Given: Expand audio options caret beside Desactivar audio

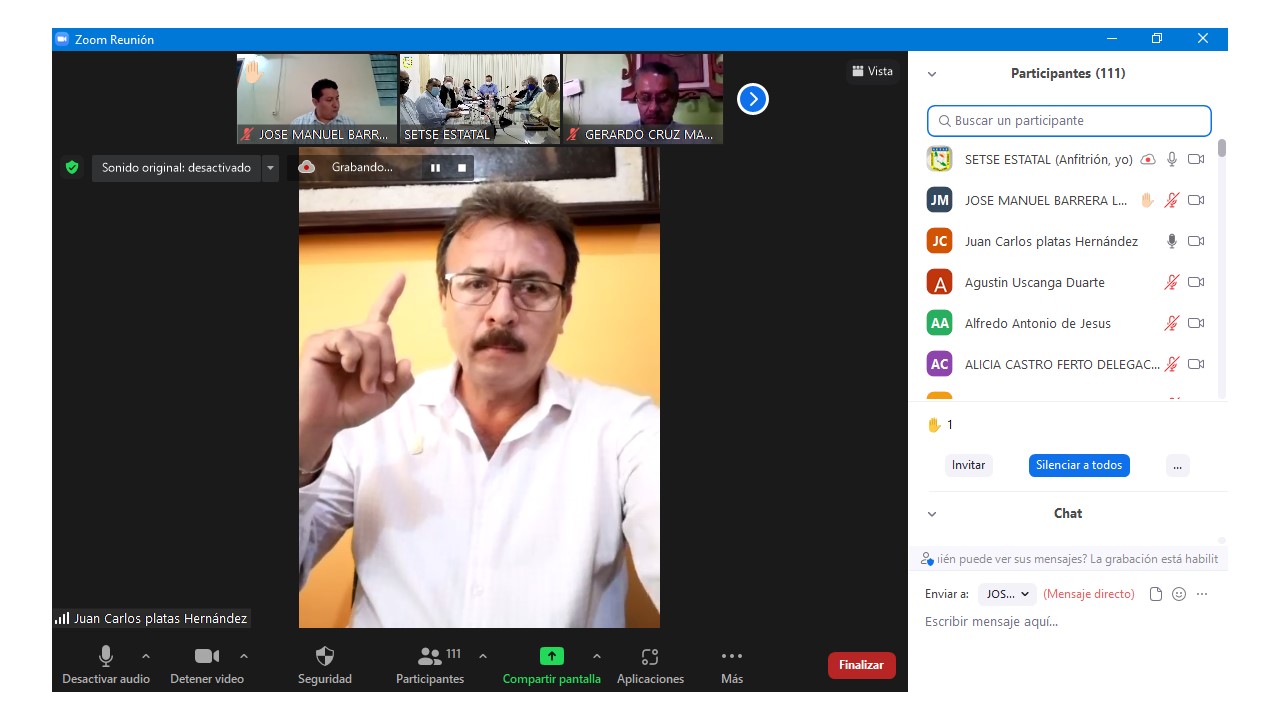Looking at the screenshot, I should pos(146,656).
